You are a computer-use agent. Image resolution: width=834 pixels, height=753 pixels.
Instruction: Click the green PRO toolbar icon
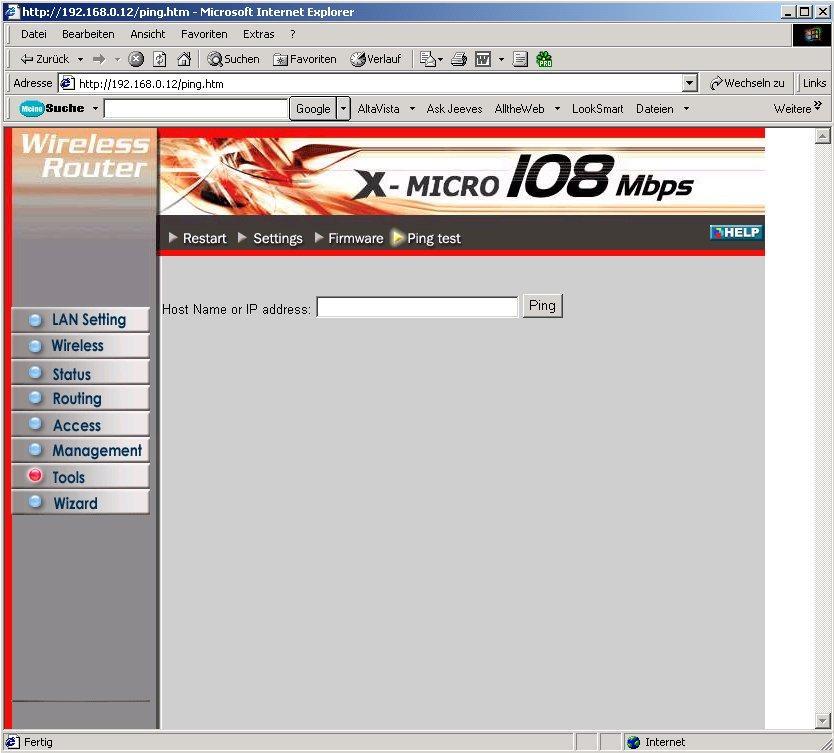pos(544,59)
